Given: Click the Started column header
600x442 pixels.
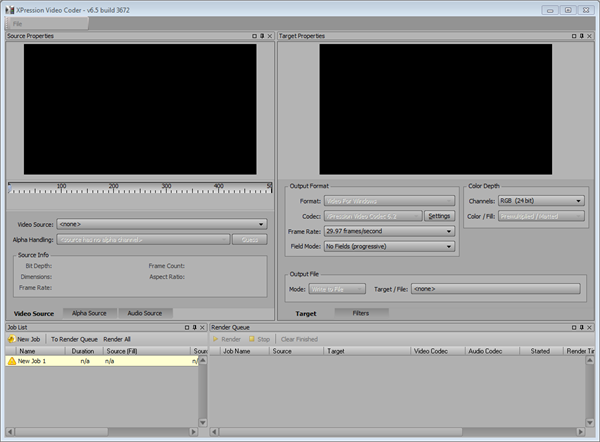Looking at the screenshot, I should point(541,351).
